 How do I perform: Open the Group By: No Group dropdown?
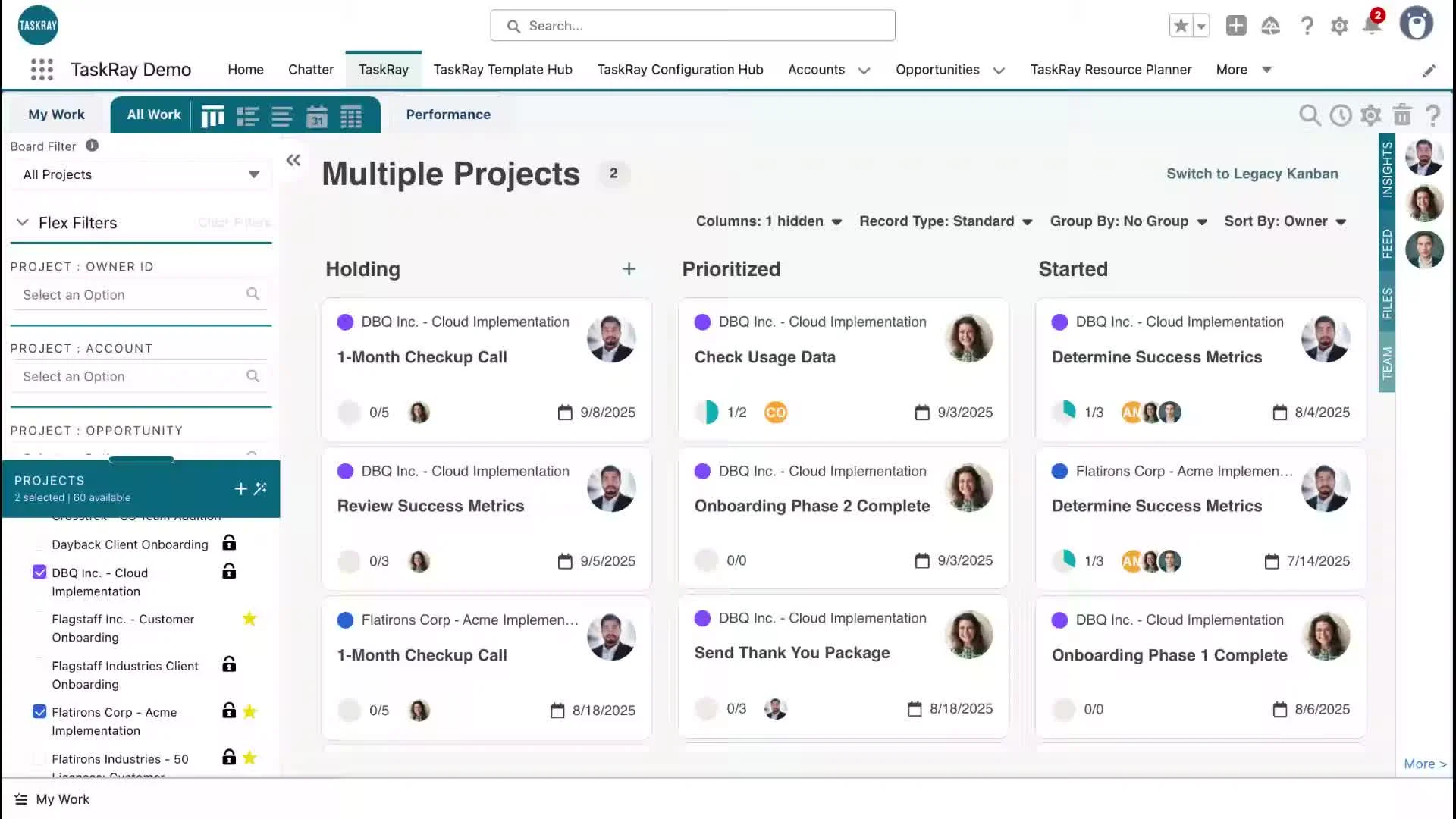(1128, 221)
